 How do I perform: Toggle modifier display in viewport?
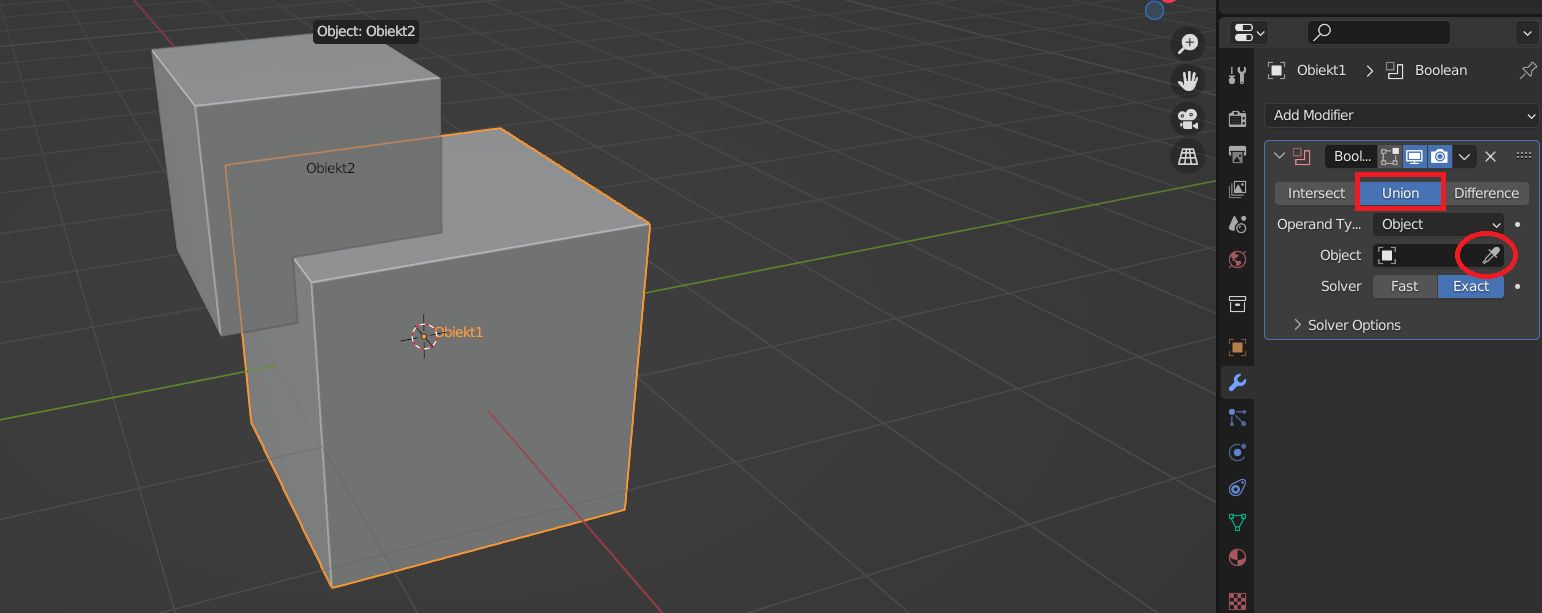[x=1414, y=156]
